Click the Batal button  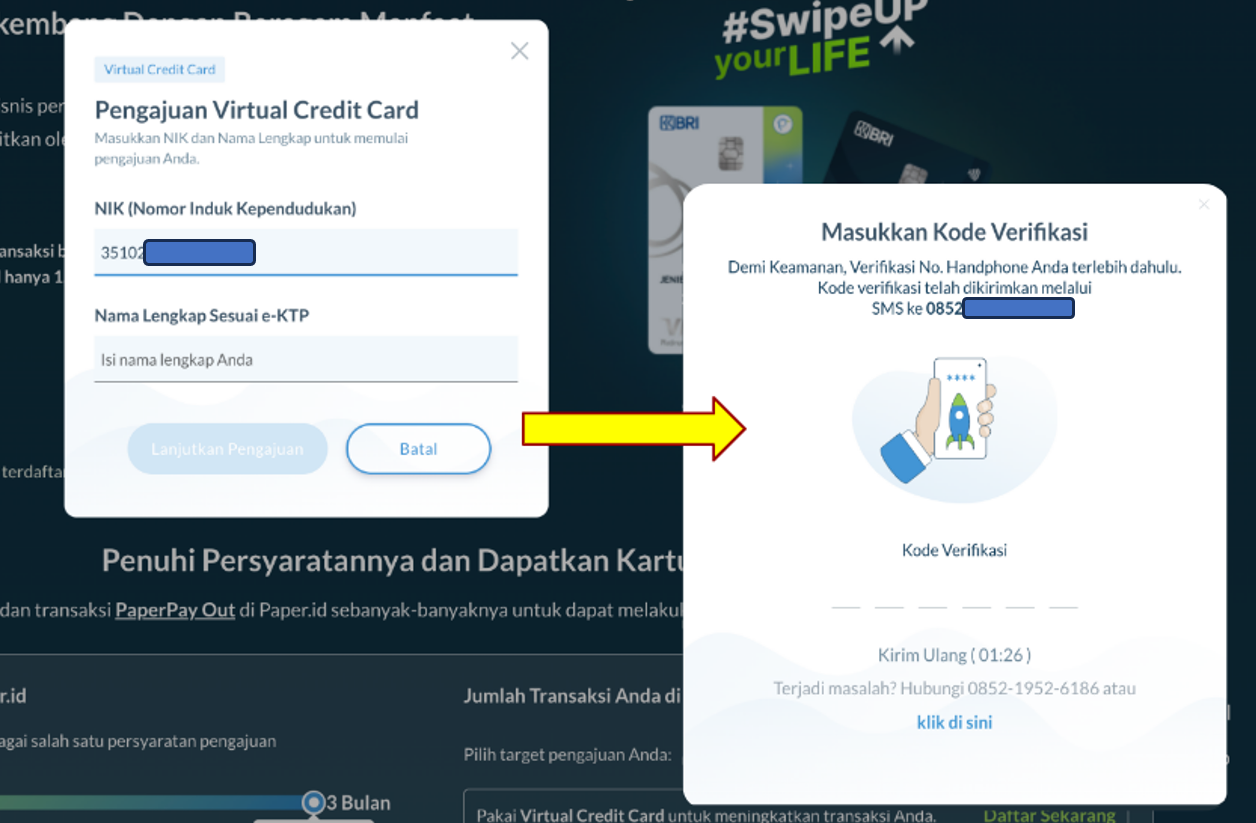point(418,449)
